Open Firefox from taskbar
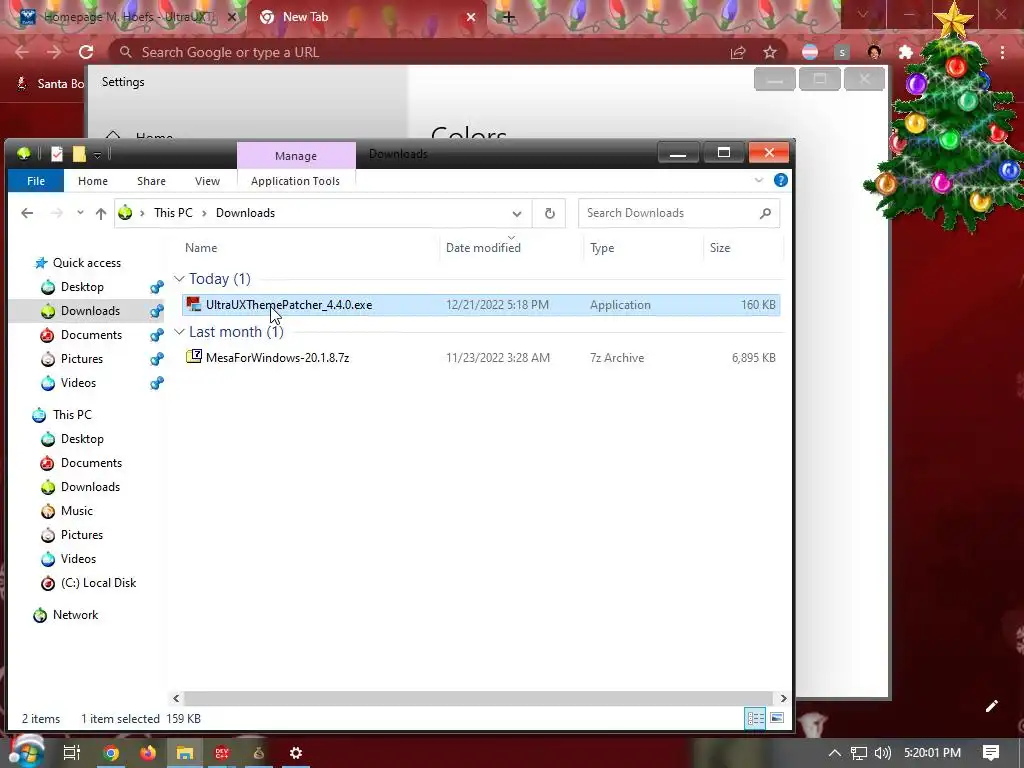The image size is (1024, 768). (x=148, y=753)
